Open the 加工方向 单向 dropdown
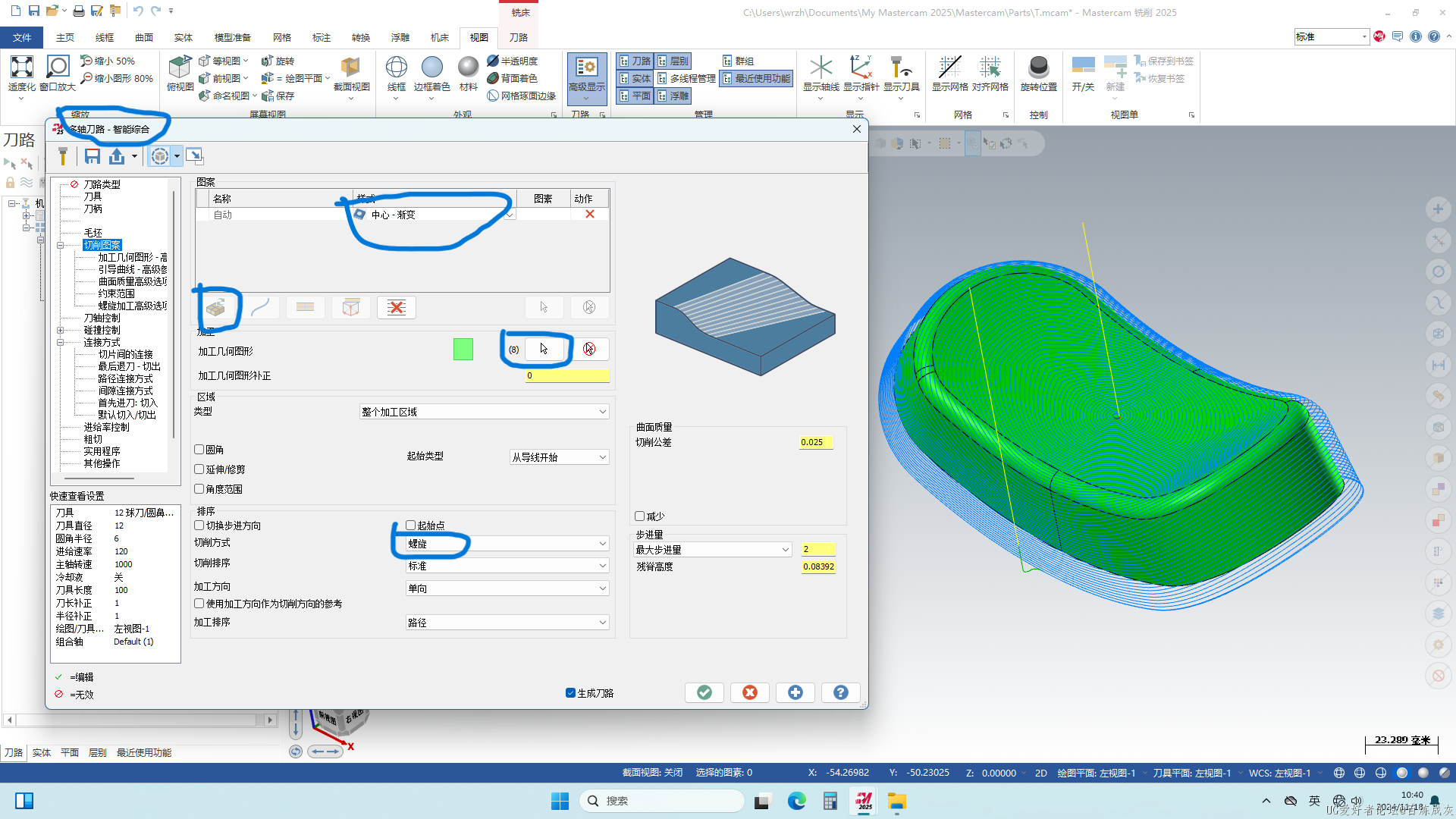This screenshot has height=819, width=1456. (507, 588)
